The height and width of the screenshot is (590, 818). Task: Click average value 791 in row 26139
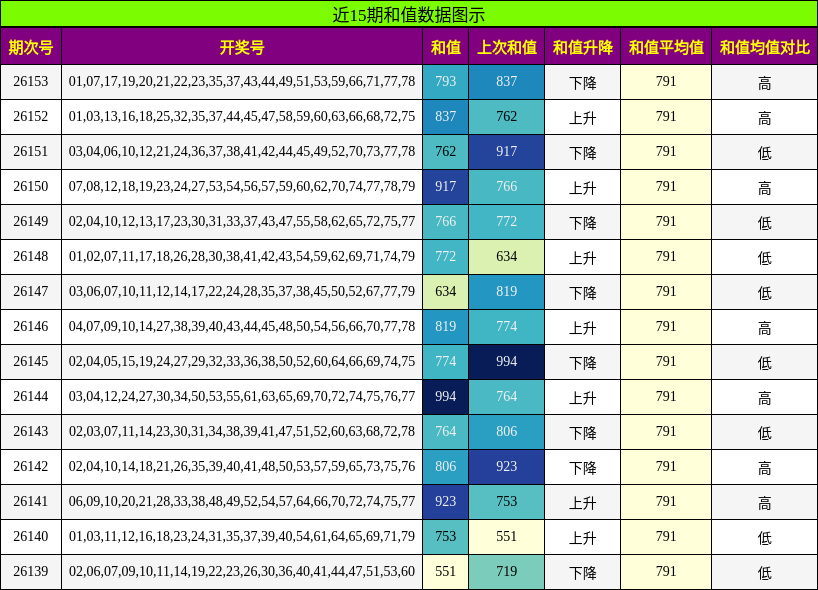(666, 571)
